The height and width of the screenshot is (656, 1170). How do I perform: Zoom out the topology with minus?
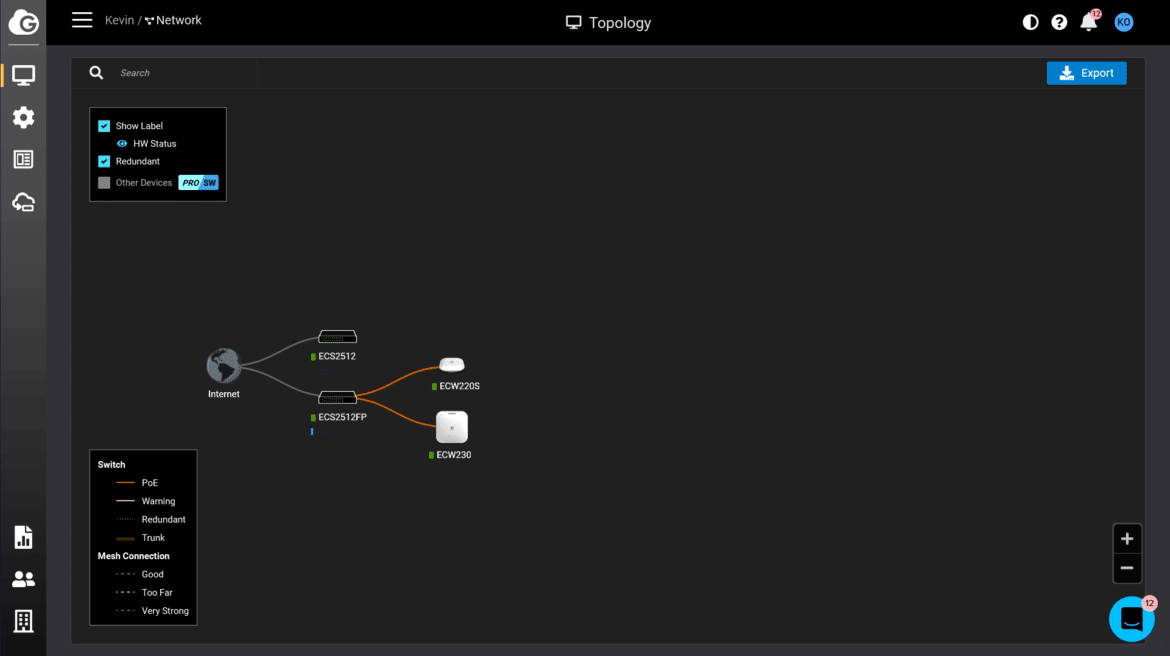1127,568
